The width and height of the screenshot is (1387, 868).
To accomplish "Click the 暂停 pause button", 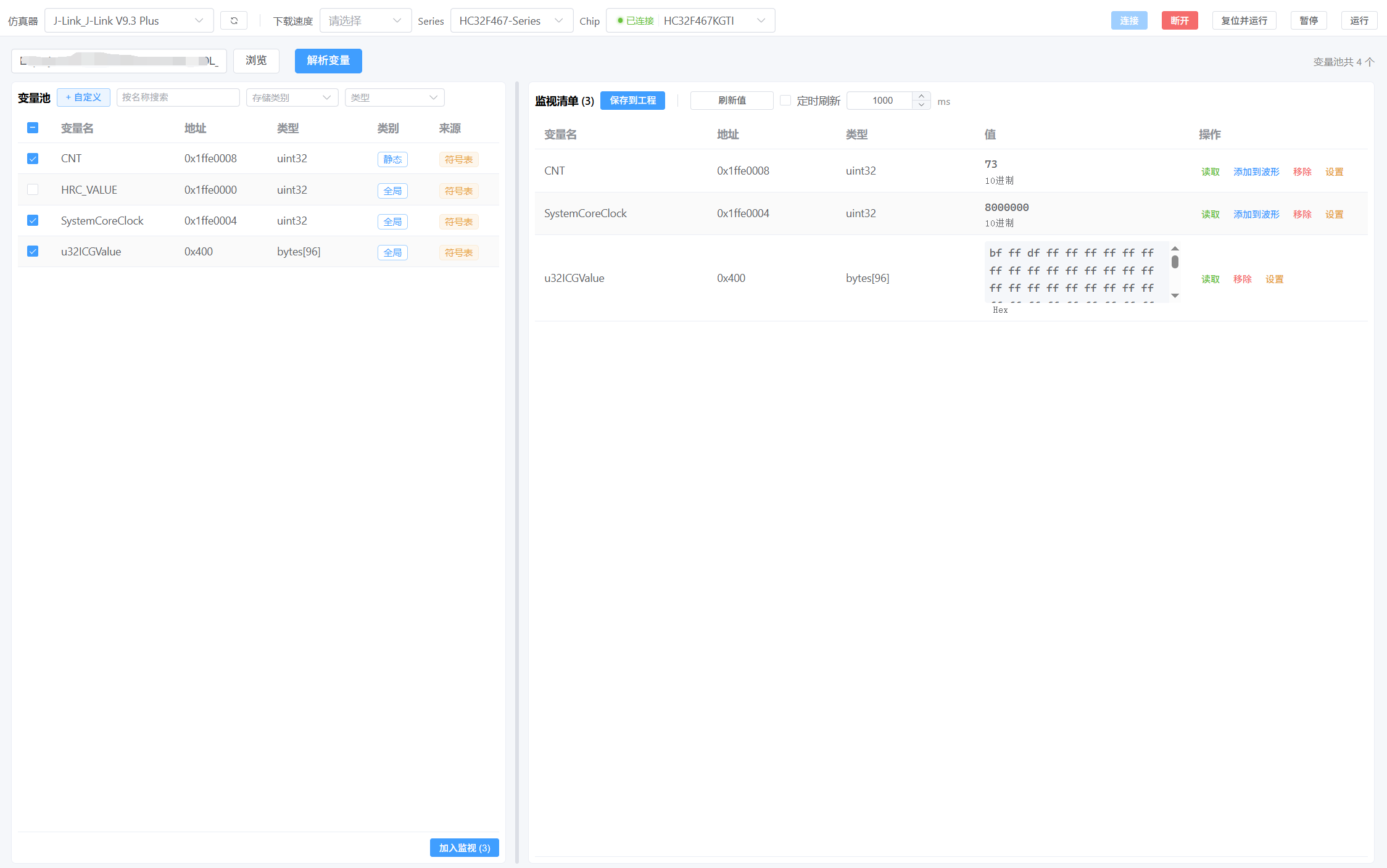I will 1309,20.
